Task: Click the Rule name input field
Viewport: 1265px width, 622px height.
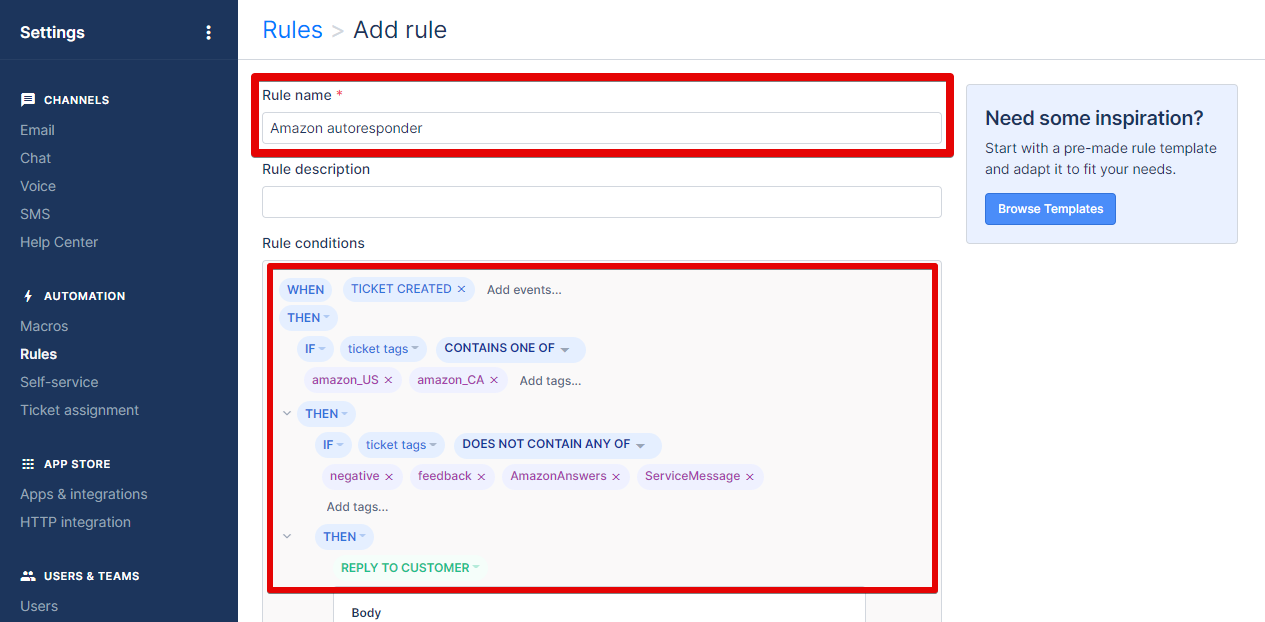Action: (x=601, y=128)
